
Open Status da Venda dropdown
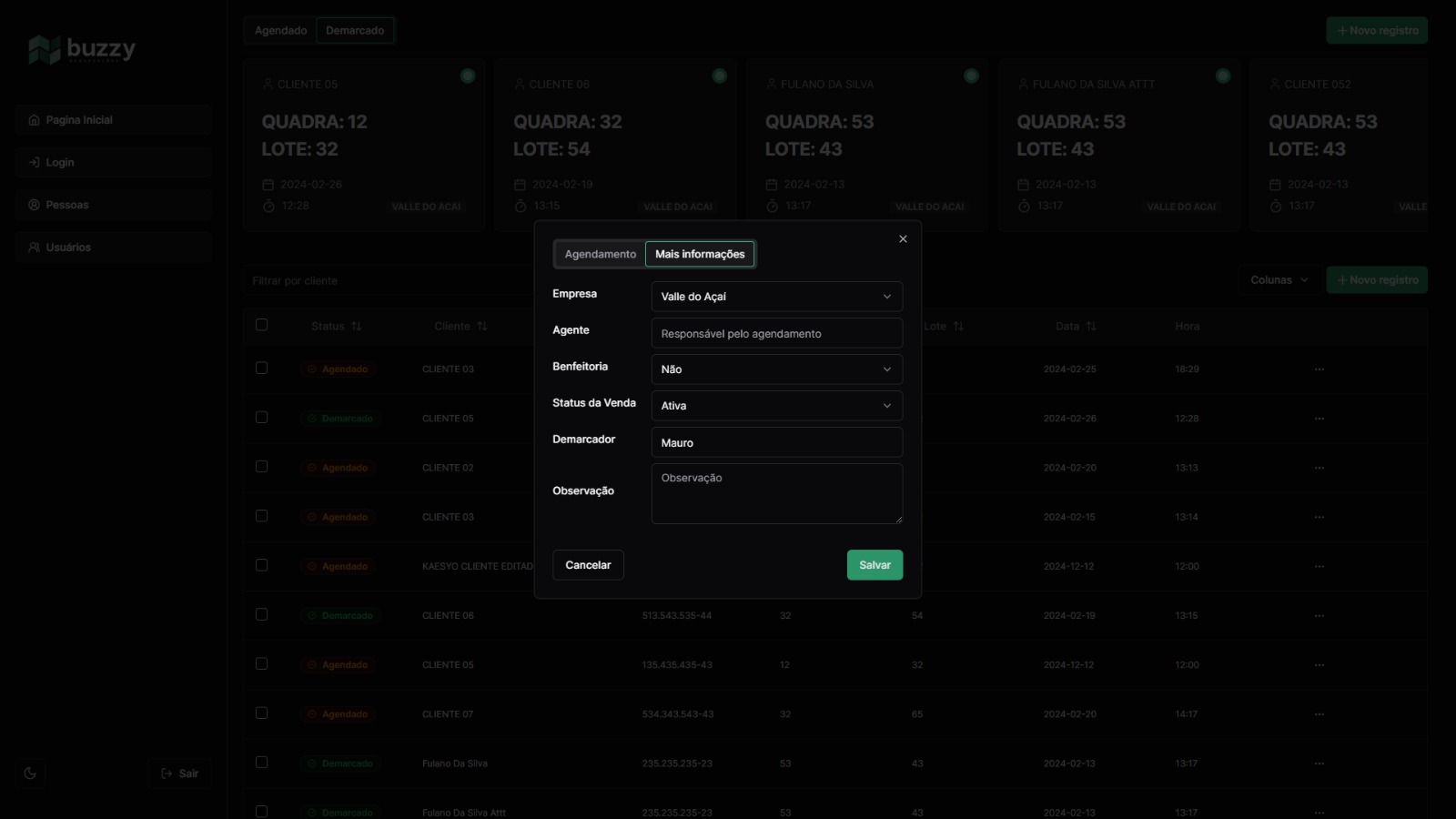[x=776, y=406]
